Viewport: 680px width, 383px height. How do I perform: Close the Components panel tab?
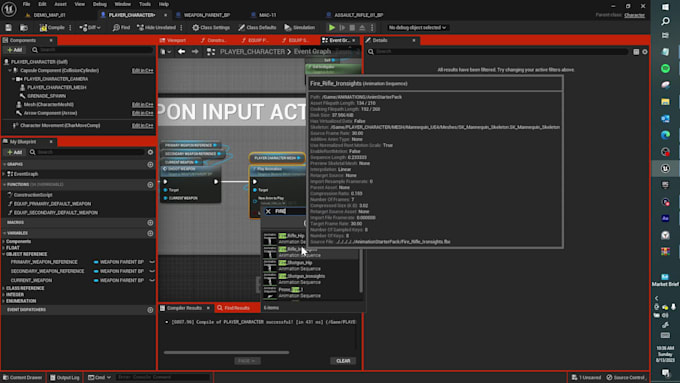click(x=51, y=40)
